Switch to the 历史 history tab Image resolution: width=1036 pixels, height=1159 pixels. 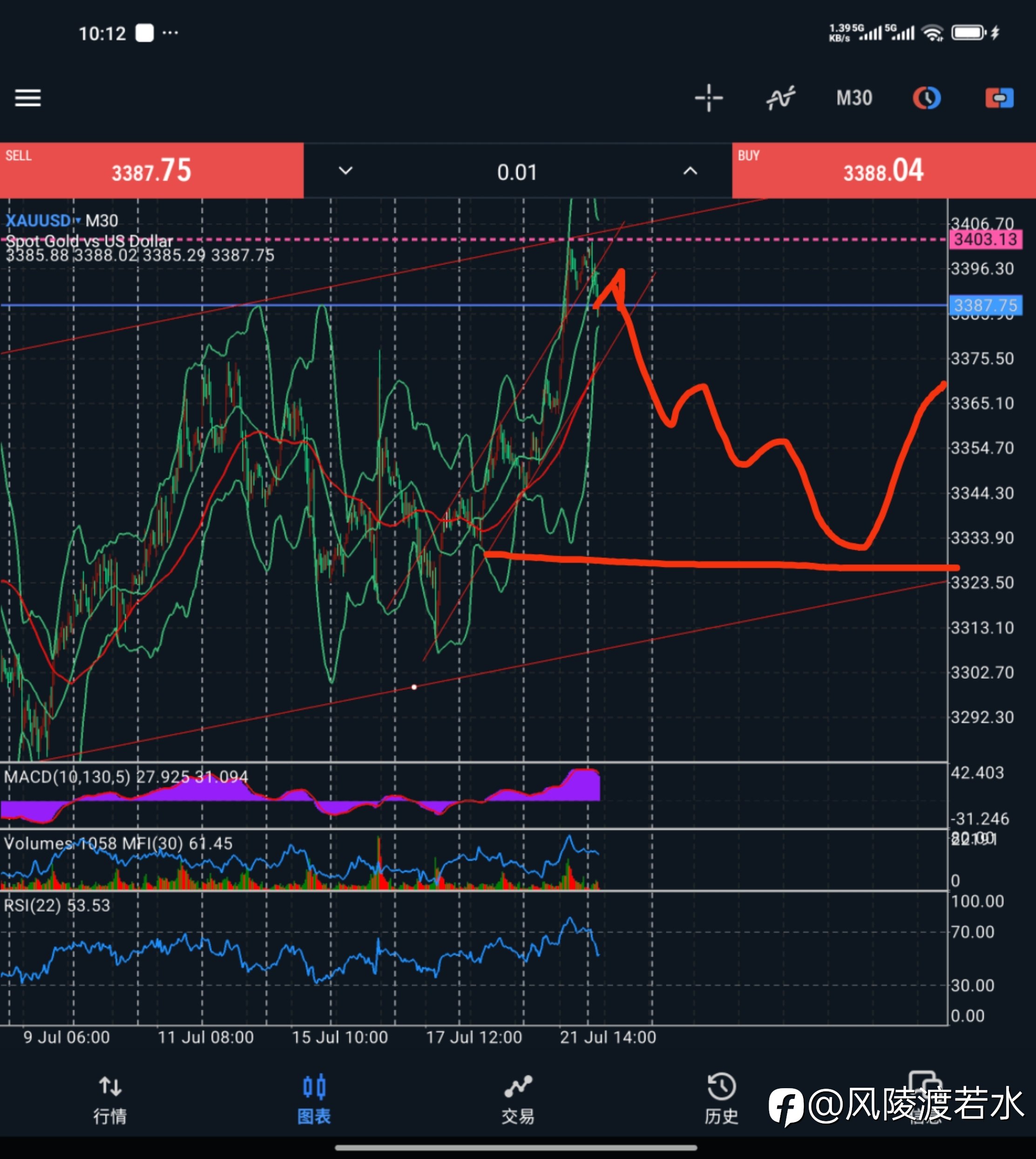tap(722, 1100)
